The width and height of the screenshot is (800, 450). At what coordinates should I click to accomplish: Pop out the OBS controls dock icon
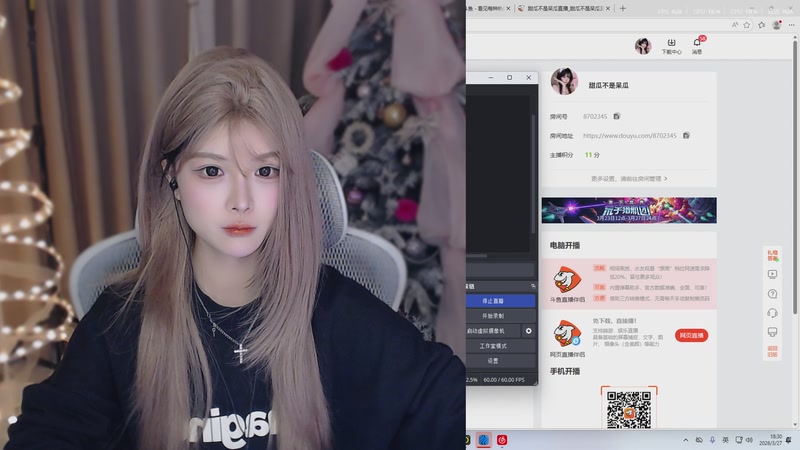533,286
